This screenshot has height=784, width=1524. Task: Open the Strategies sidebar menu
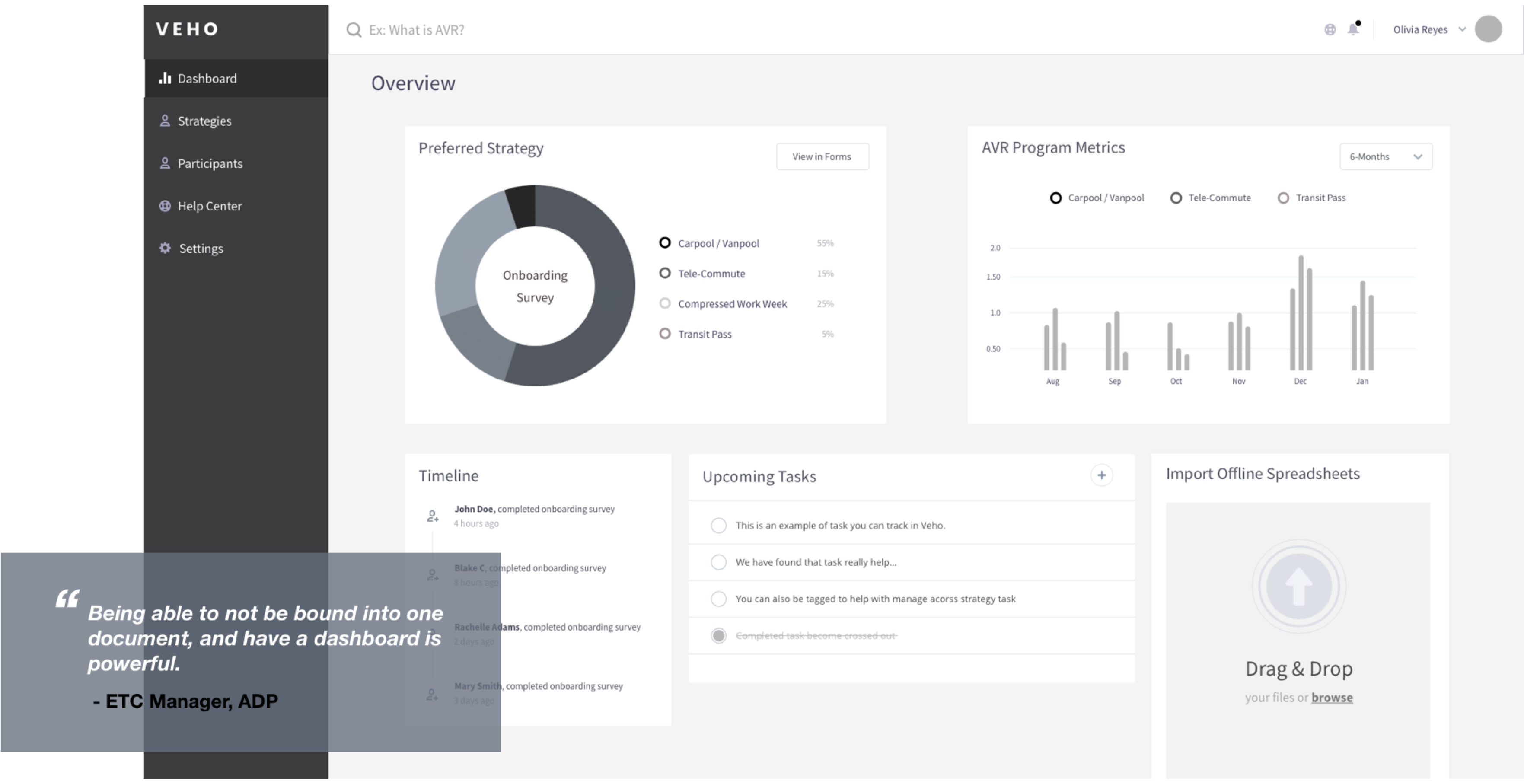pos(204,121)
